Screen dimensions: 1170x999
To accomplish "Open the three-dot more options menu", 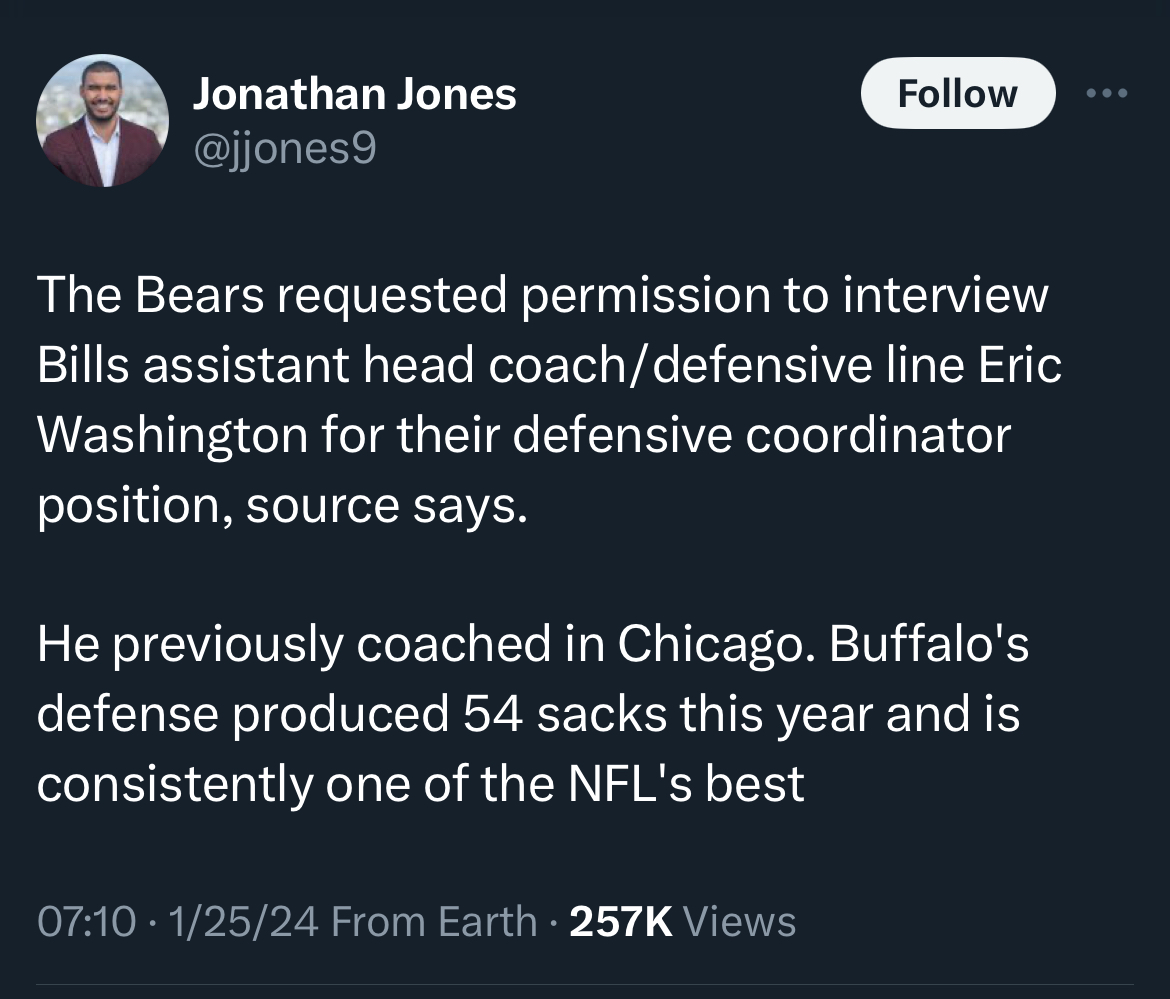I will tap(1107, 93).
